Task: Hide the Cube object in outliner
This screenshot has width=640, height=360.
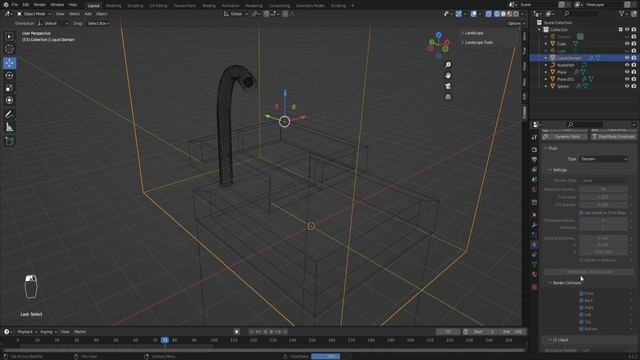Action: coord(627,44)
